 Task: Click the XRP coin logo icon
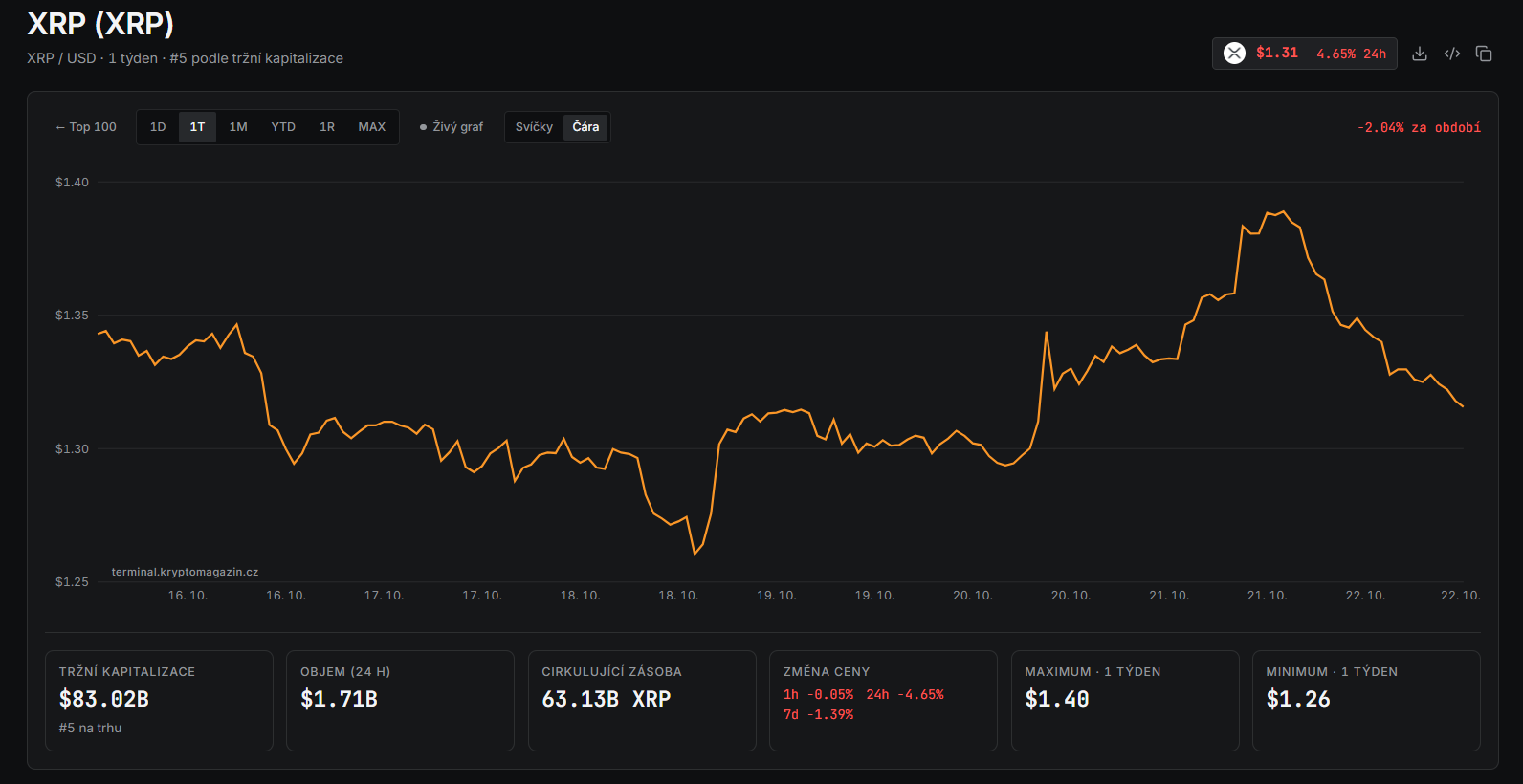[x=1235, y=54]
